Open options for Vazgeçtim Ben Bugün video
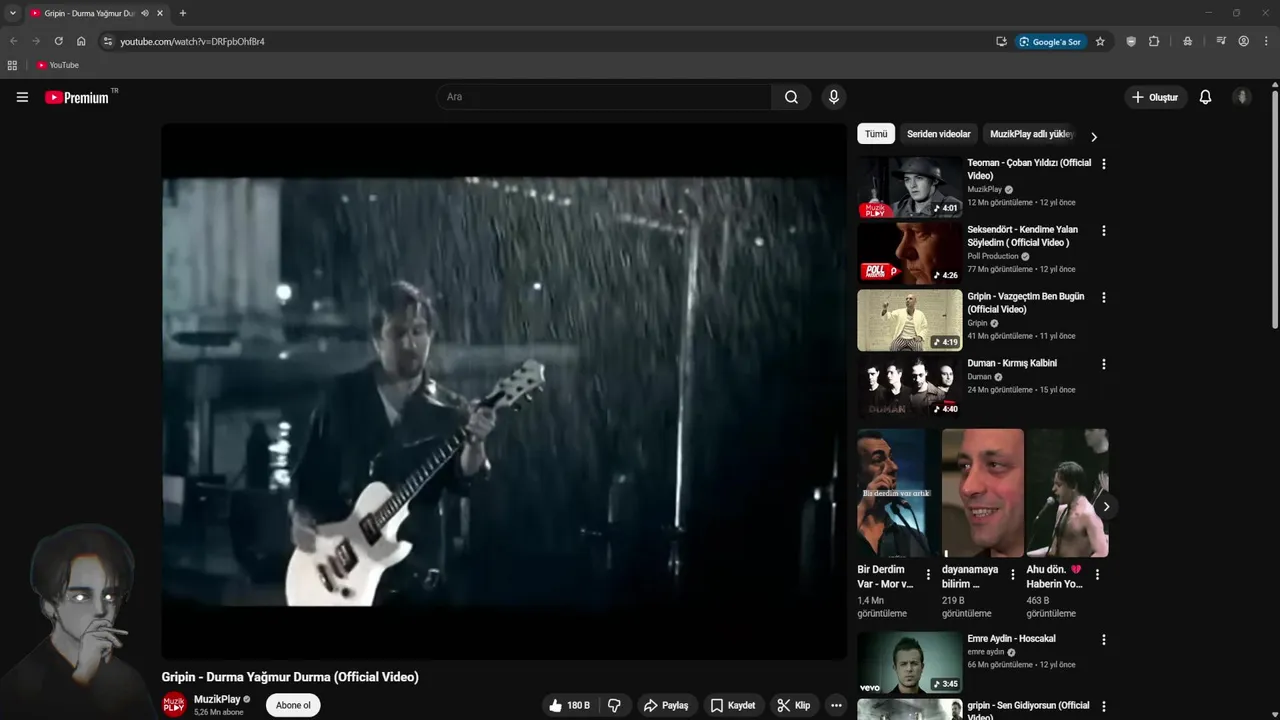Image resolution: width=1280 pixels, height=720 pixels. [1104, 298]
